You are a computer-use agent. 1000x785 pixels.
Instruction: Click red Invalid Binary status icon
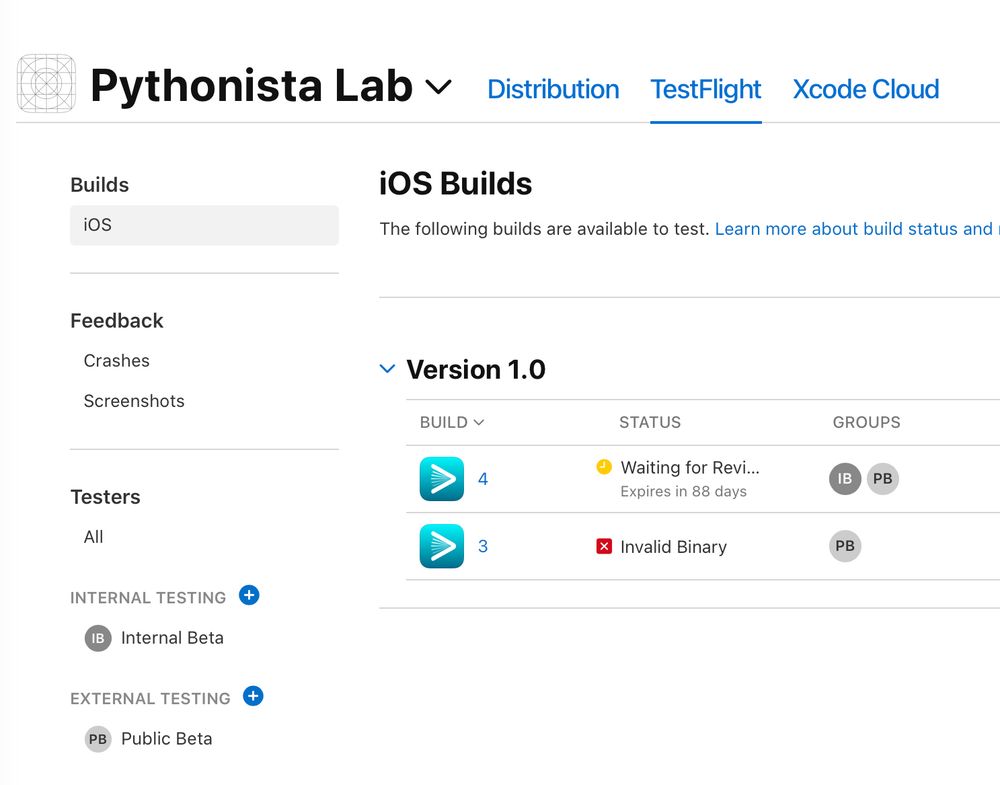click(604, 547)
